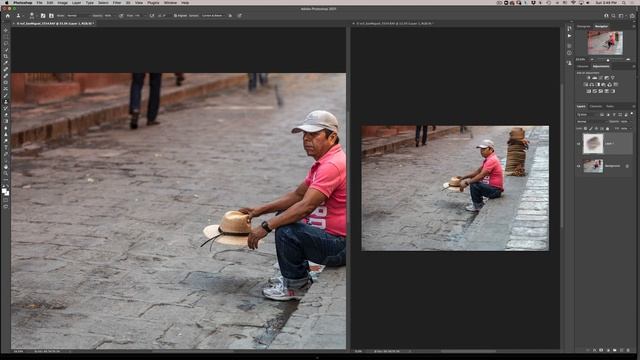Open layer blend mode dropdown Normal
The image size is (640, 360).
click(592, 122)
